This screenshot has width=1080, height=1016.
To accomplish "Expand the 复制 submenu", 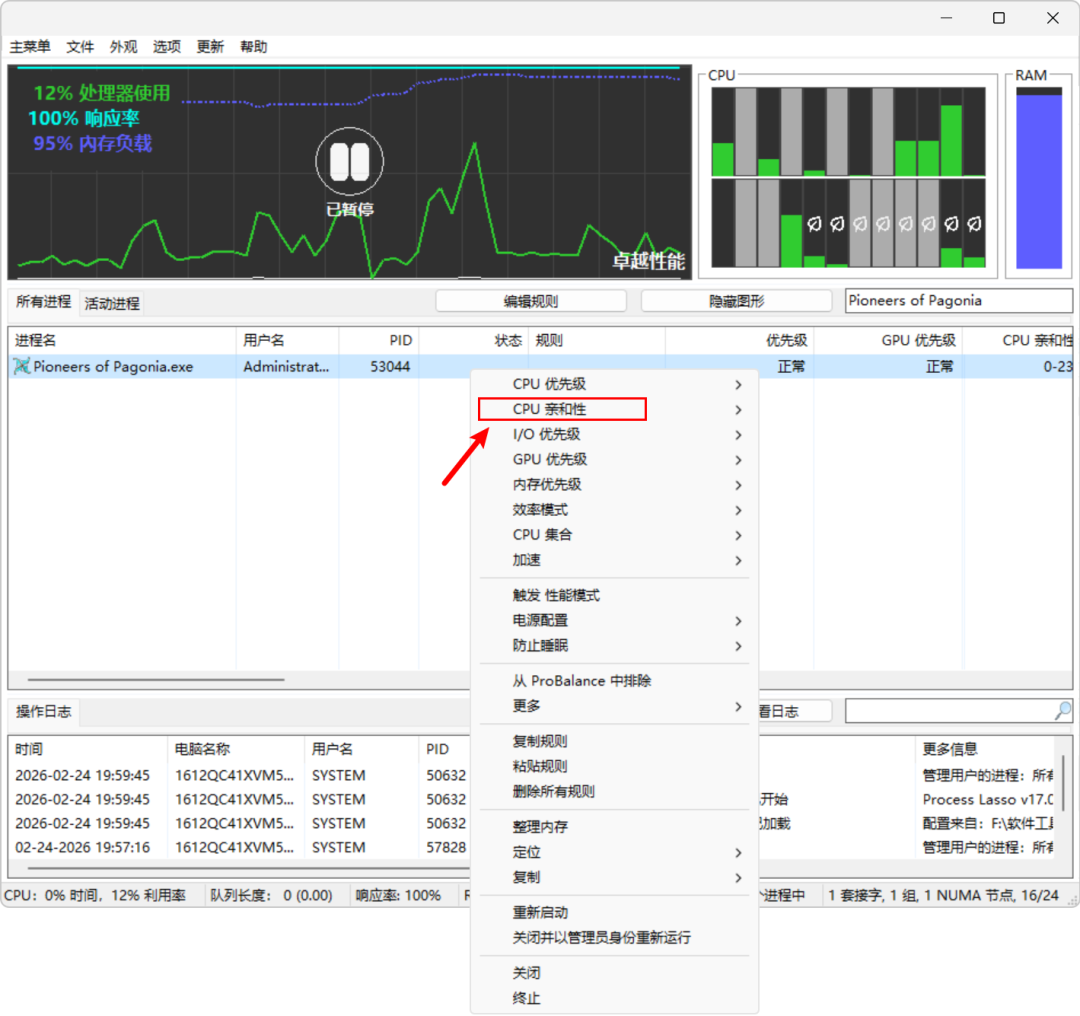I will click(x=614, y=878).
